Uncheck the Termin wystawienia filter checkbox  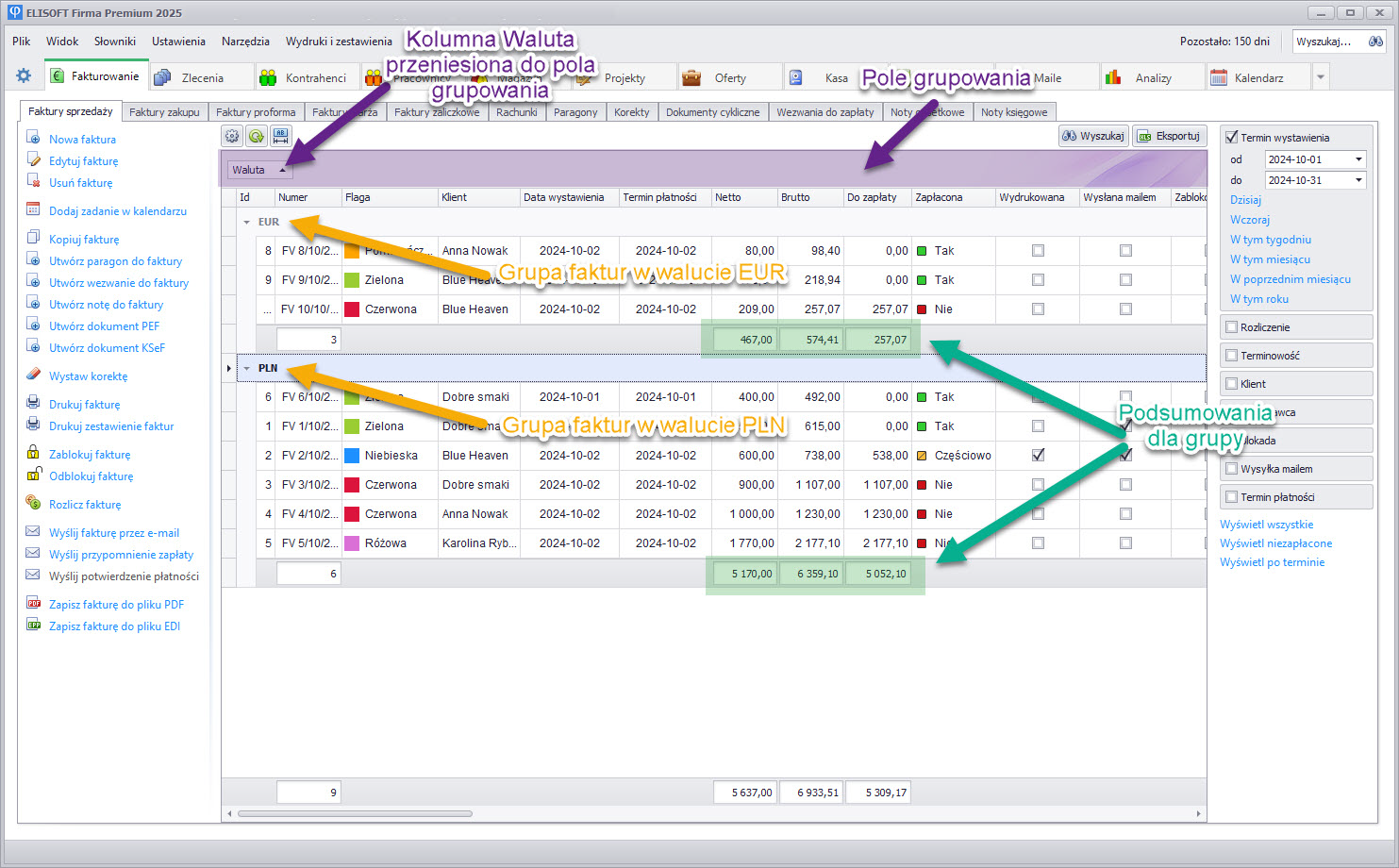coord(1231,137)
